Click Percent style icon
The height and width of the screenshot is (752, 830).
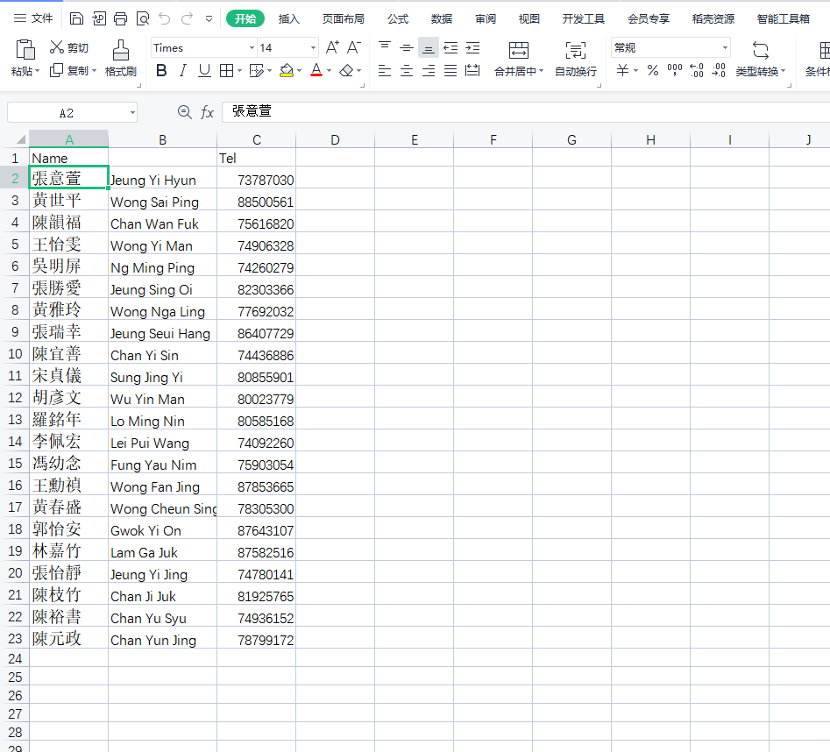coord(653,70)
